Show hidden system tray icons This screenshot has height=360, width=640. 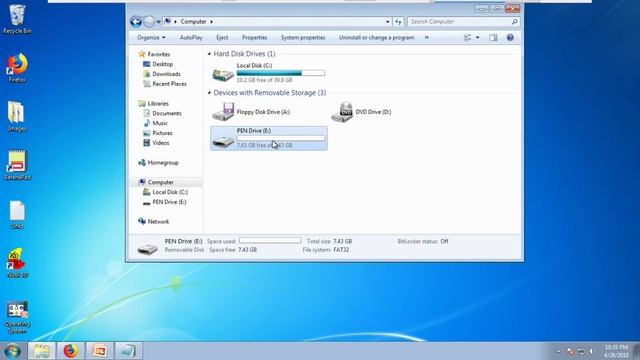559,351
